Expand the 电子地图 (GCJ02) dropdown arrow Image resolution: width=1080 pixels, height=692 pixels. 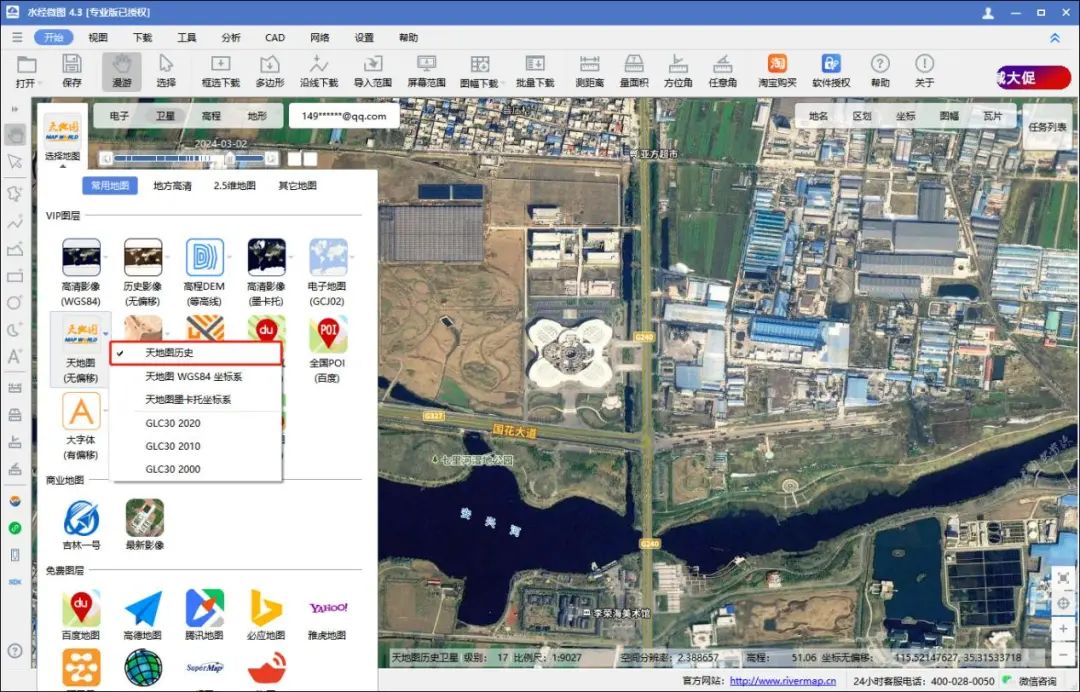coord(352,257)
